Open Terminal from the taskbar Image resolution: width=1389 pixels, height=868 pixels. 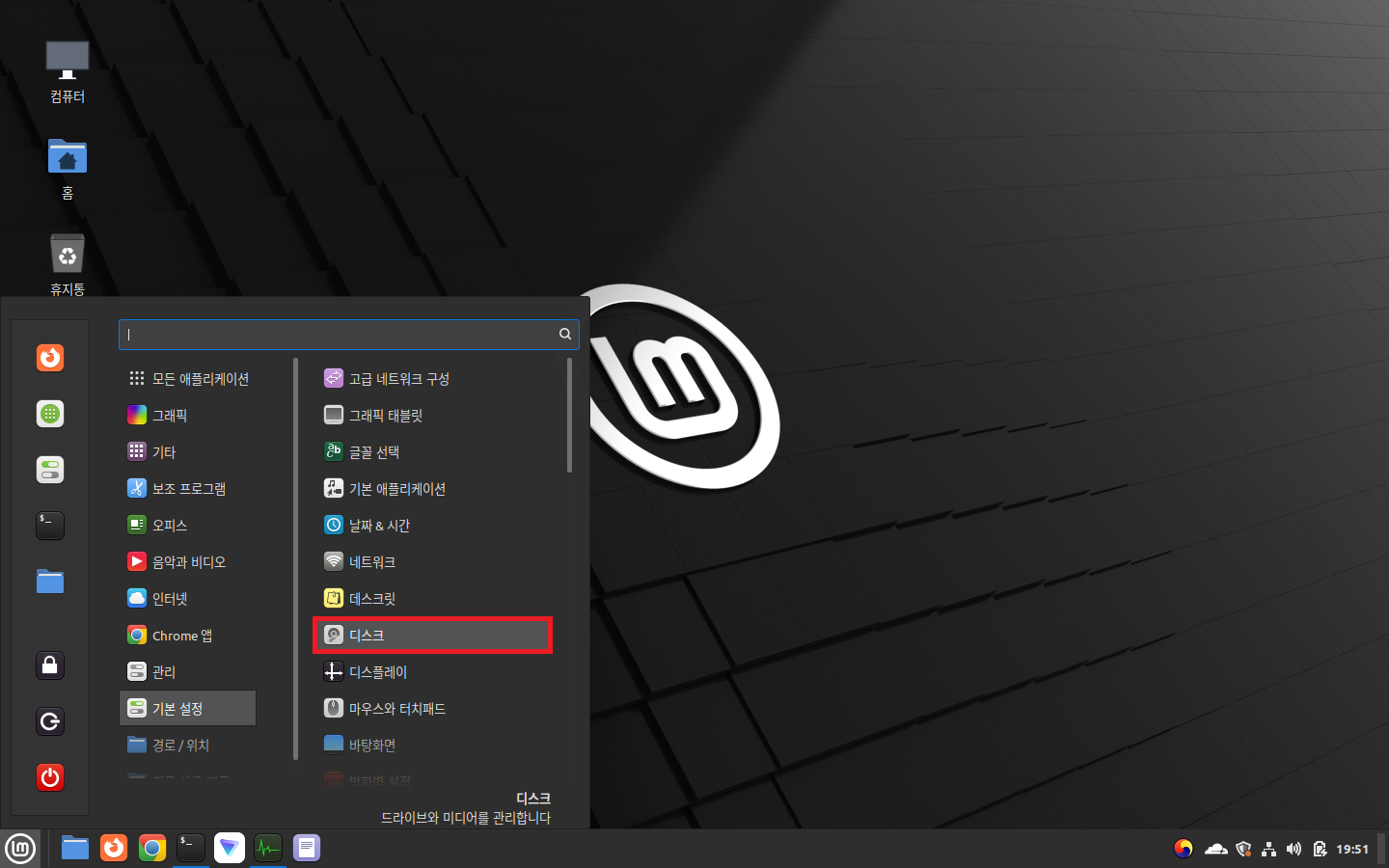pos(191,849)
